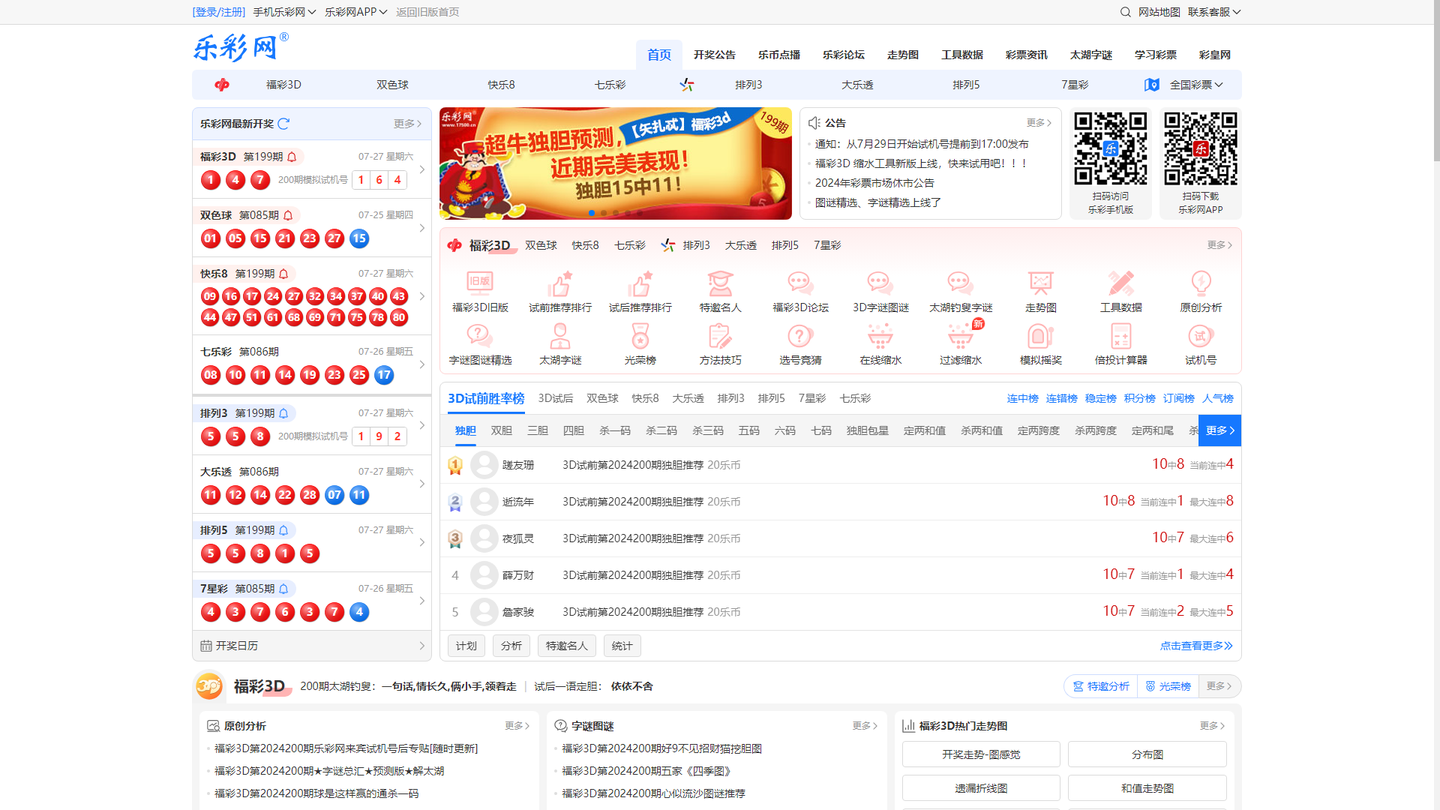The image size is (1440, 810).
Task: Open the 走势图 chart board icon
Action: (1040, 283)
